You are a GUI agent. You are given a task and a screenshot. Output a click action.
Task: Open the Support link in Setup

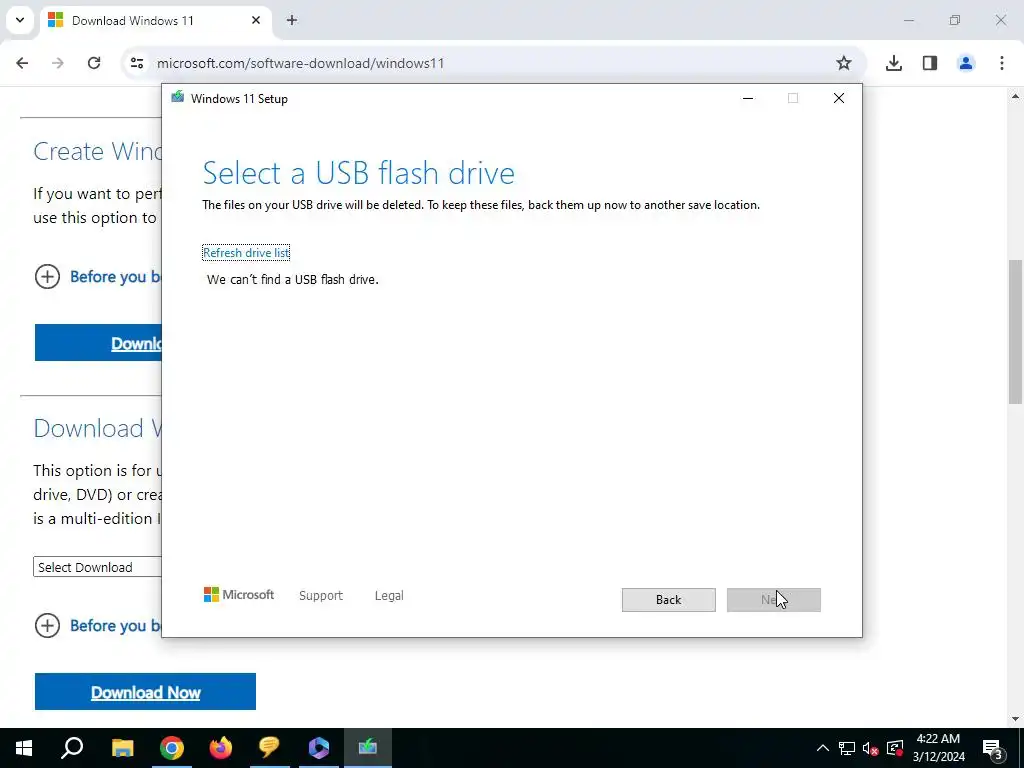tap(321, 596)
